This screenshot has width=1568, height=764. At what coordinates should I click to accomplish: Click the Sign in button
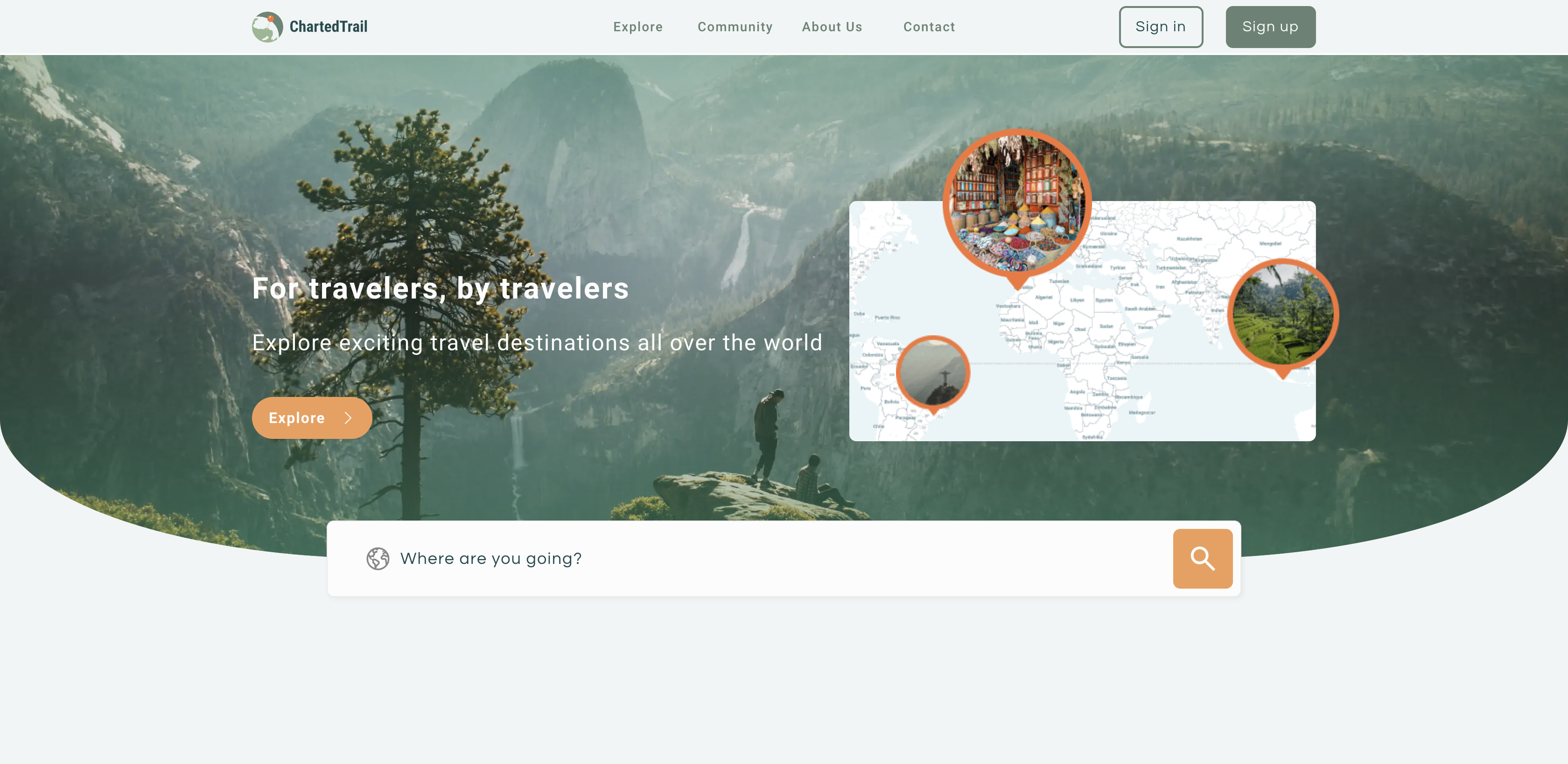[x=1160, y=27]
